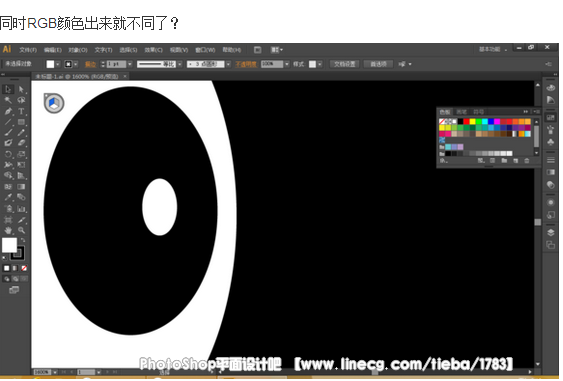This screenshot has height=381, width=563.
Task: Open variable width profile dropdown
Action: (180, 64)
